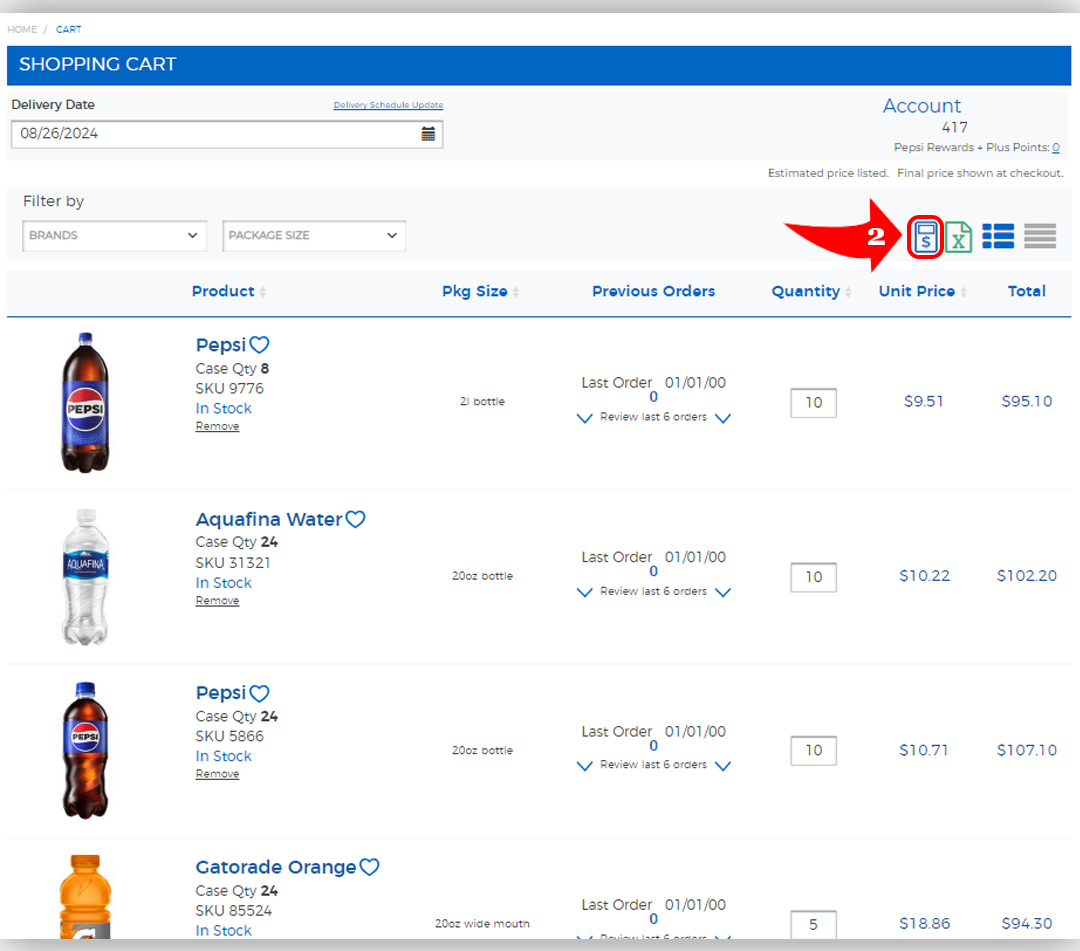Sort by the Product column header
The width and height of the screenshot is (1080, 951).
(223, 291)
